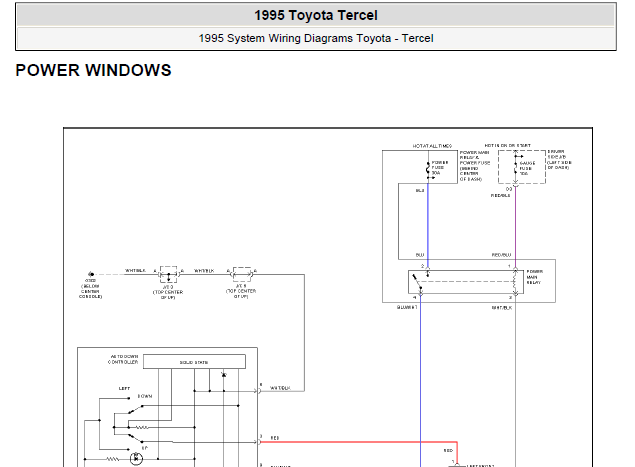Click the WHT/BLK label at switch connector pin 4
Image resolution: width=635 pixels, height=467 pixels.
(280, 388)
